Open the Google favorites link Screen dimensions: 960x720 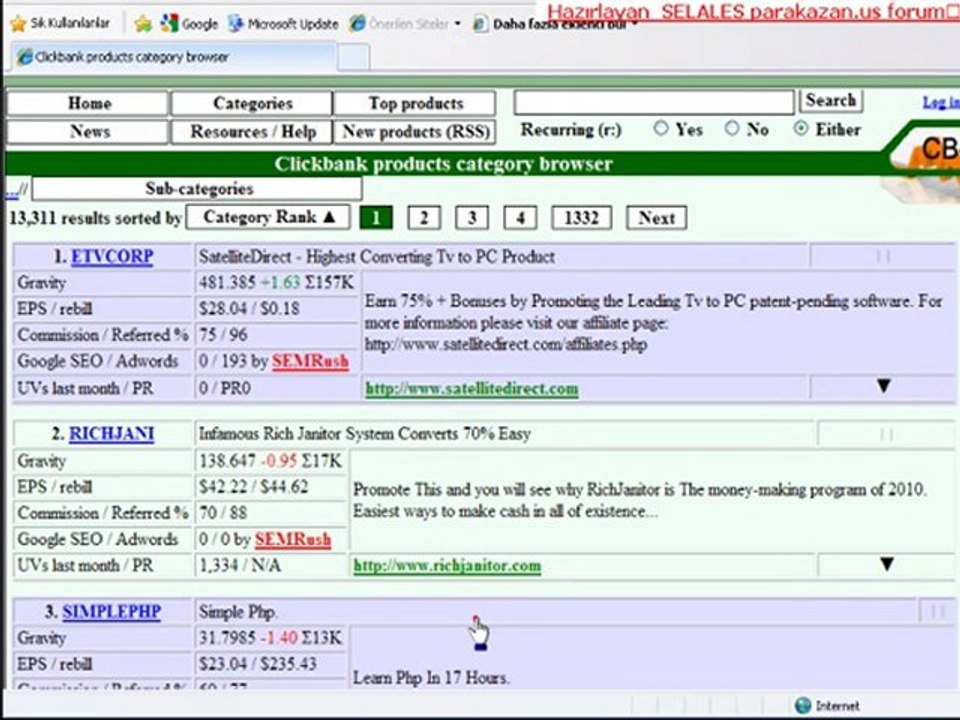[189, 24]
